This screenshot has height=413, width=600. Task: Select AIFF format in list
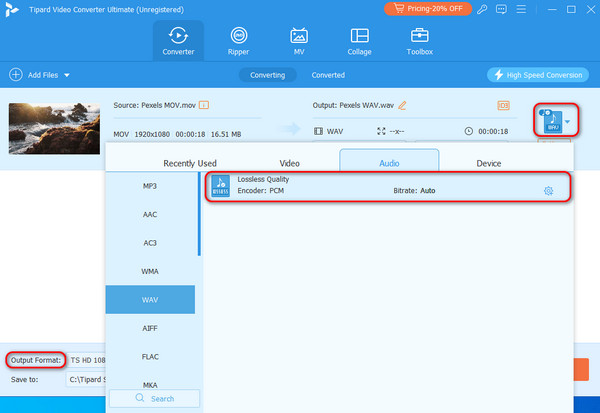click(x=150, y=328)
